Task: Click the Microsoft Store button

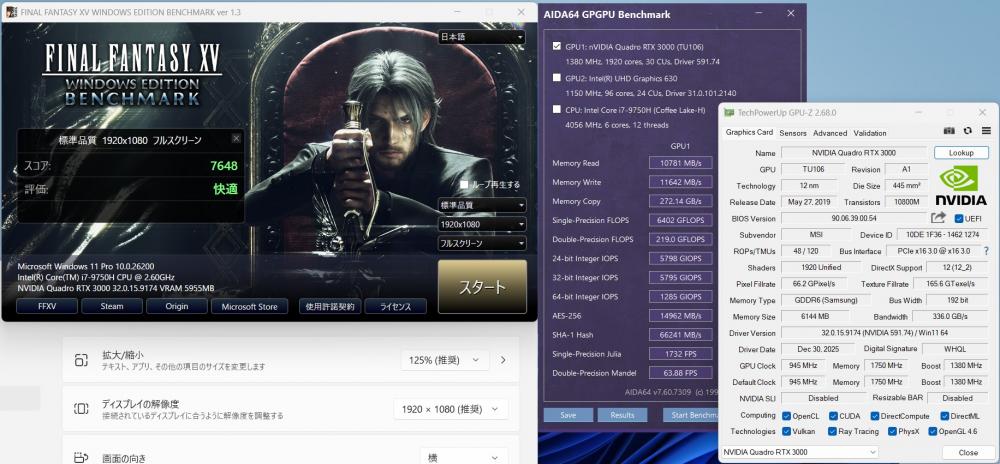Action: (x=249, y=307)
